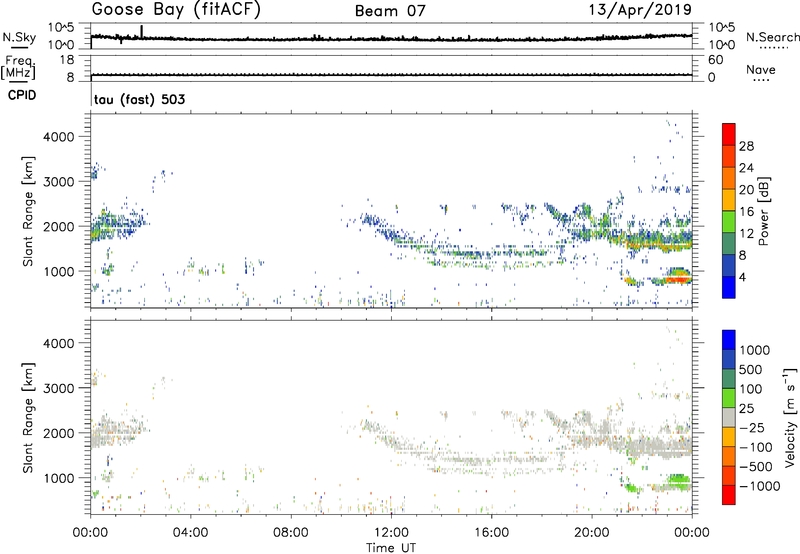Click the grey −25 to 25 Velocity colorbar segment
The height and width of the screenshot is (554, 800).
[x=729, y=417]
